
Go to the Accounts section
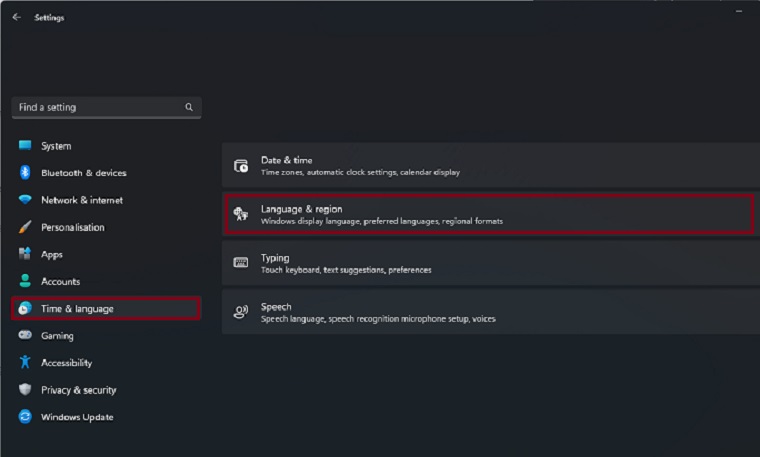click(x=60, y=282)
